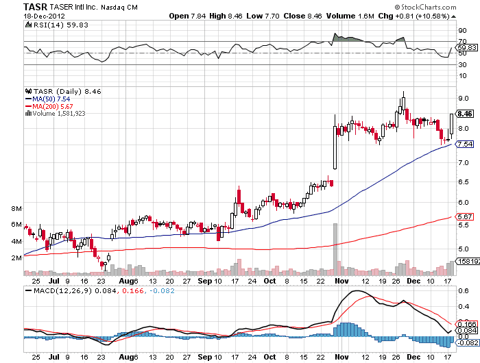This screenshot has width=480, height=363.
Task: Click the Nasdaq CM exchange label
Action: point(119,7)
